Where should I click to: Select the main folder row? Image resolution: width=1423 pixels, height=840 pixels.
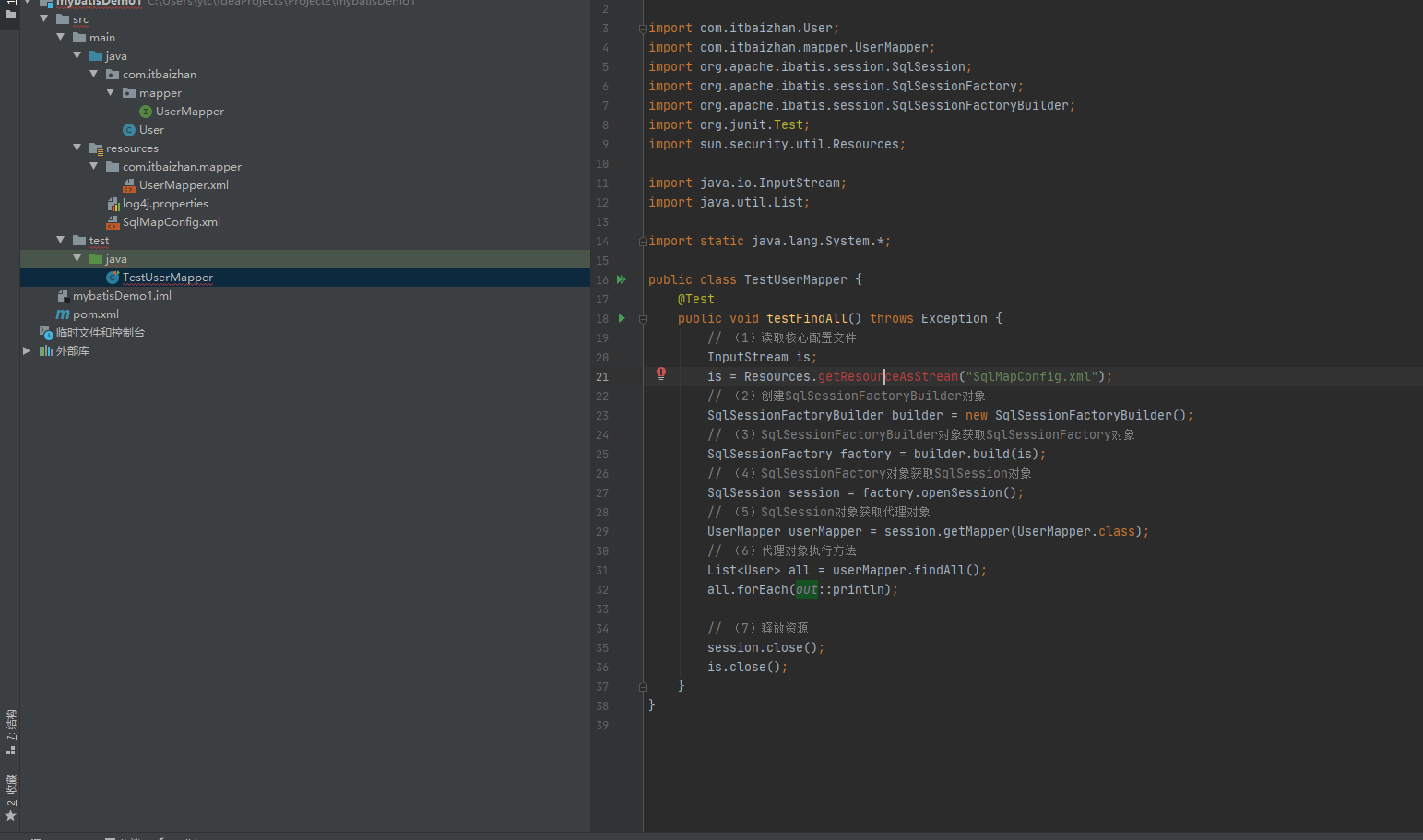coord(305,38)
